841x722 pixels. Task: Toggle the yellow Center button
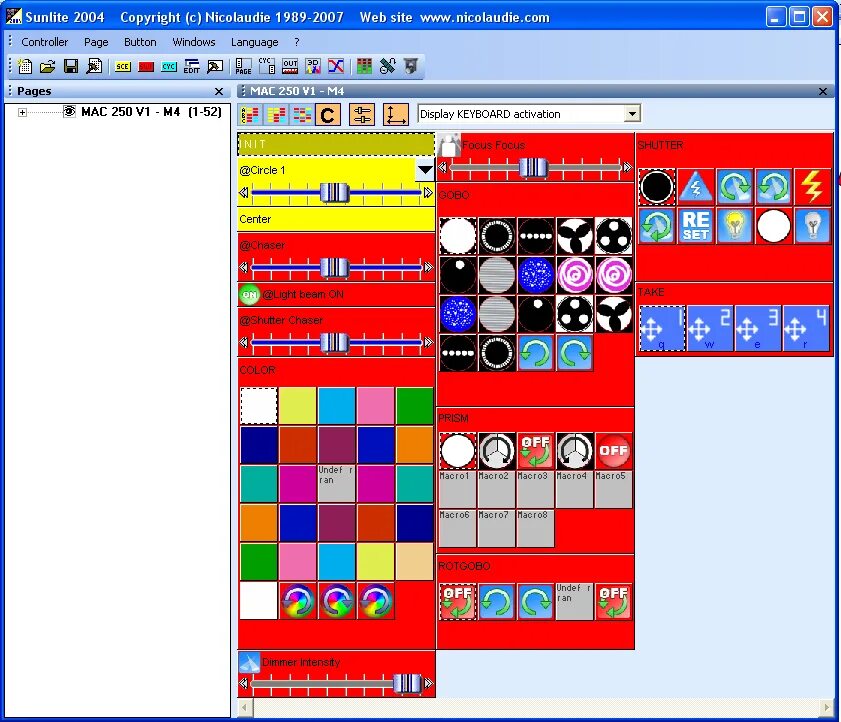336,219
